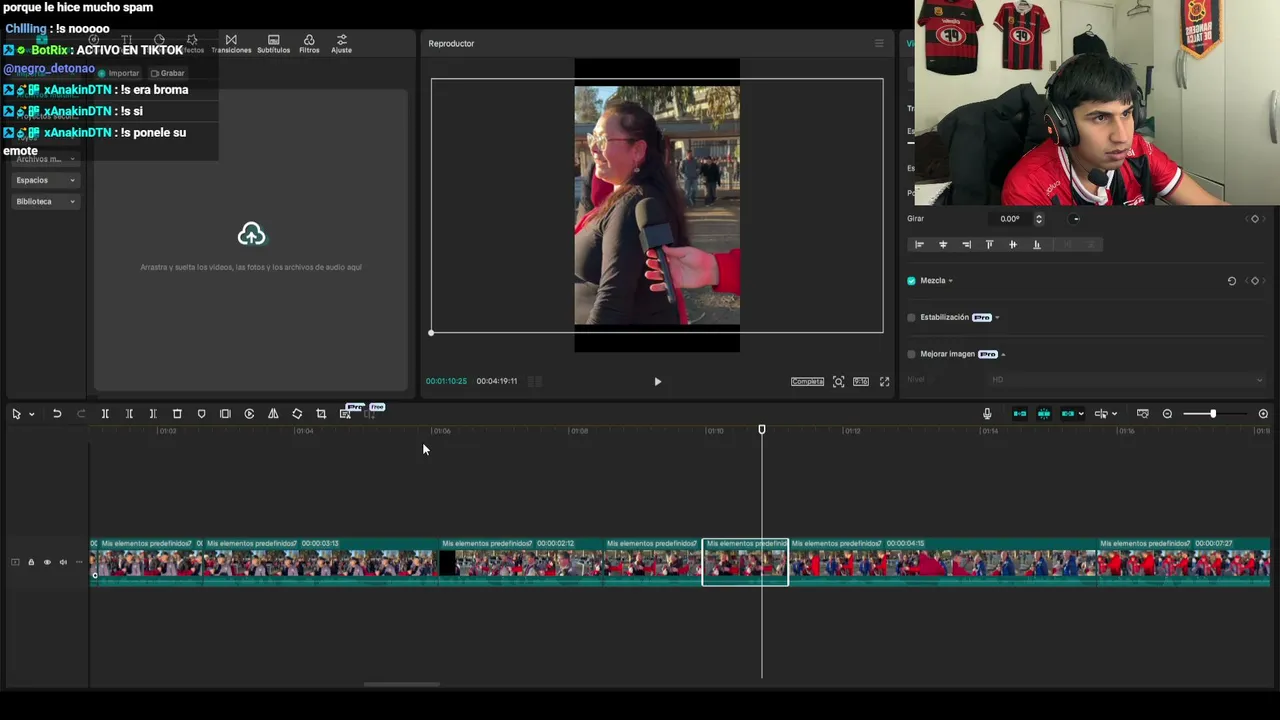1280x720 pixels.
Task: Align the clip to the right
Action: click(x=966, y=245)
